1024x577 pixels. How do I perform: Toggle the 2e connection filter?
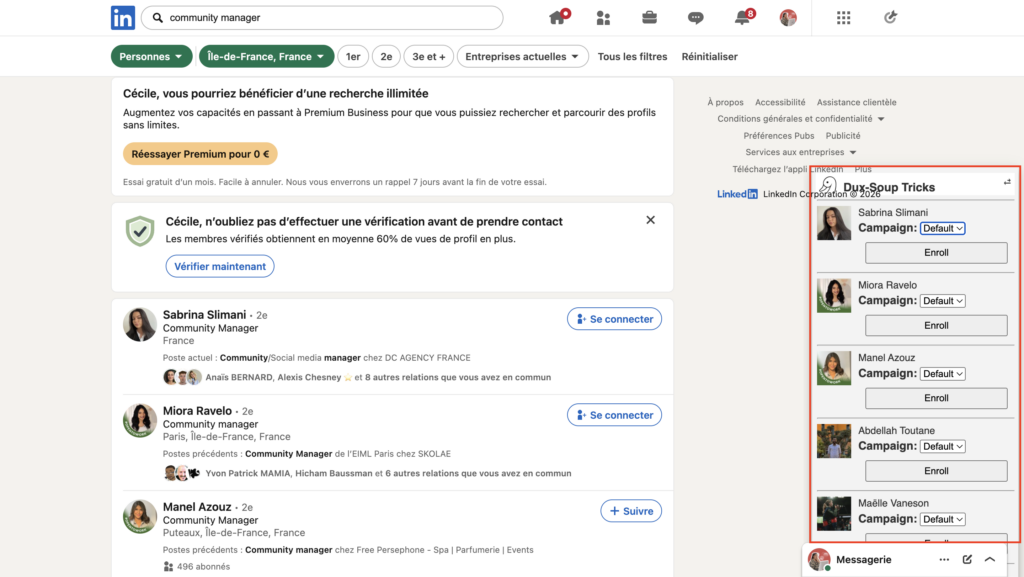pos(387,56)
